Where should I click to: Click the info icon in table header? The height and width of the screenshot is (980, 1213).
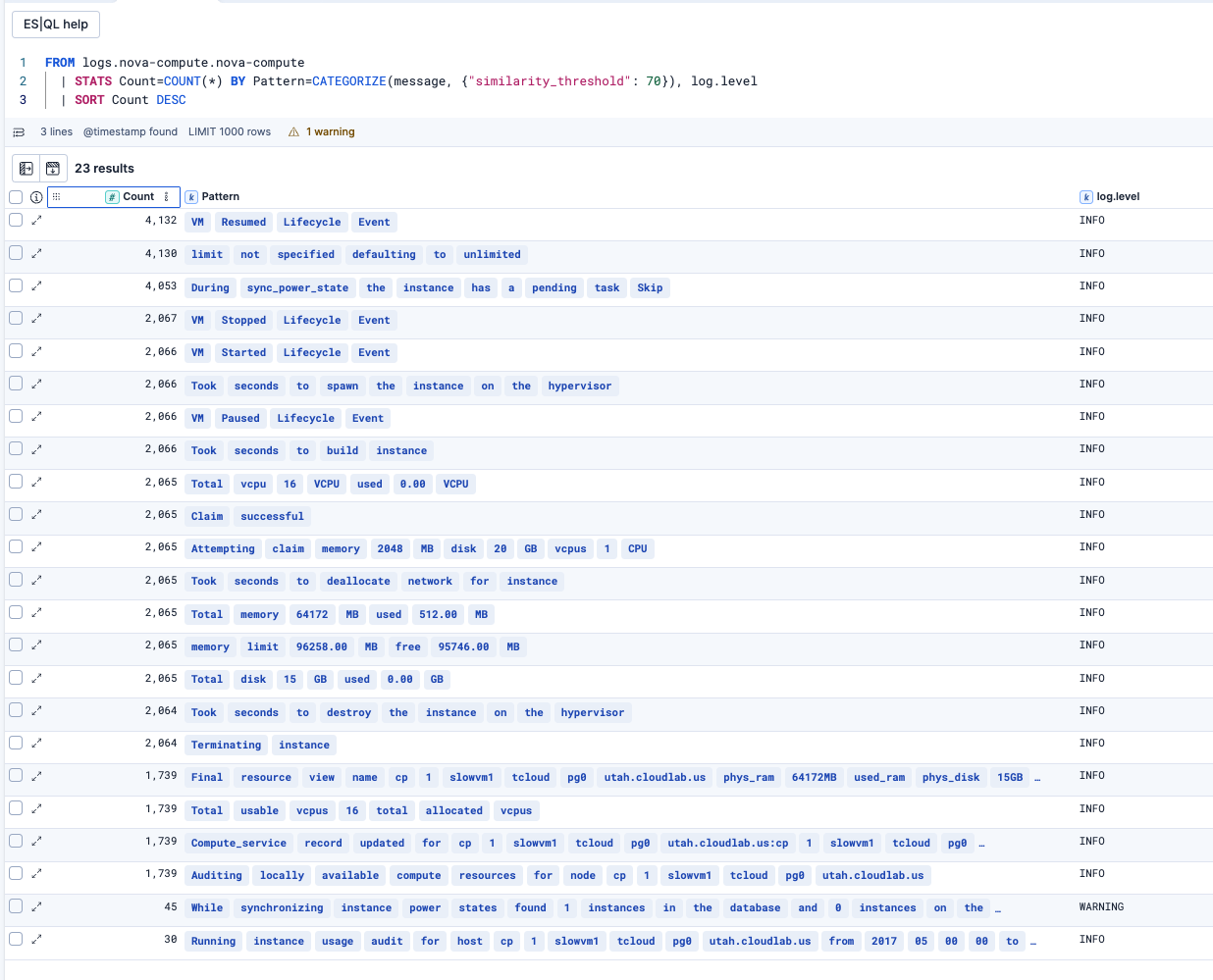[x=36, y=197]
